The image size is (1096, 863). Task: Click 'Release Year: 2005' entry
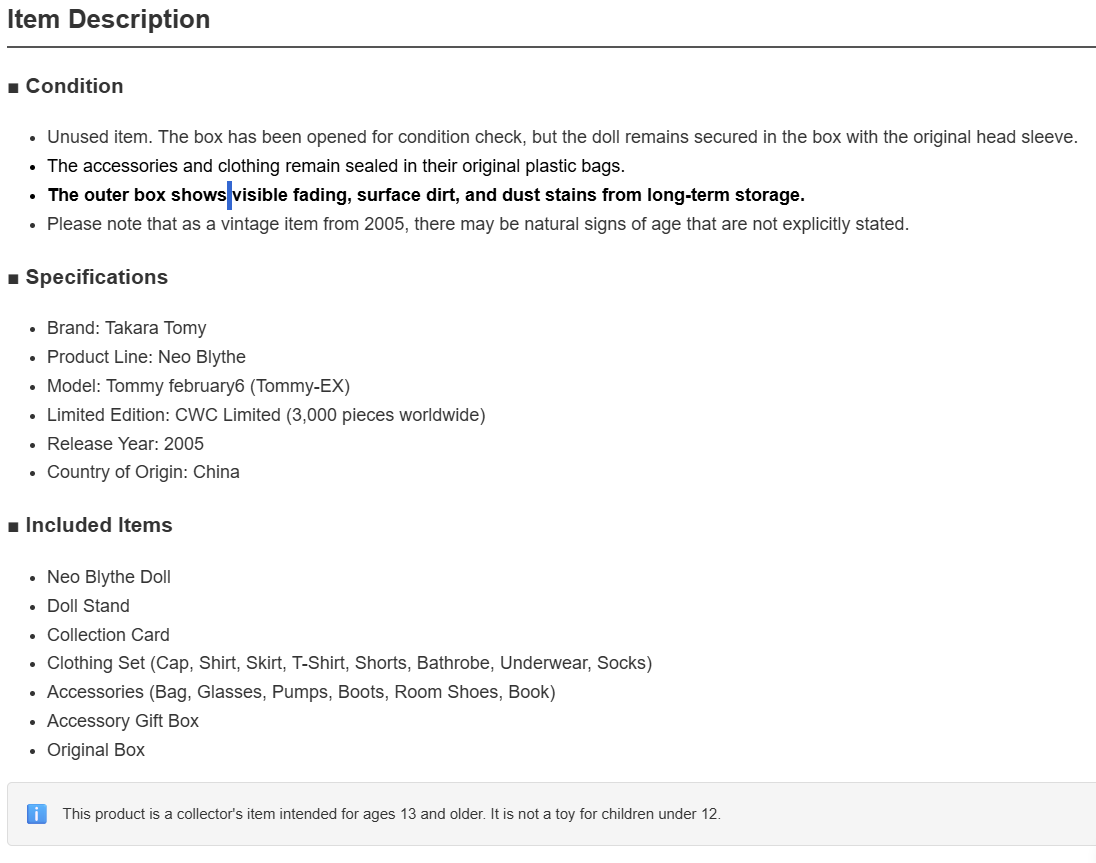(x=125, y=444)
